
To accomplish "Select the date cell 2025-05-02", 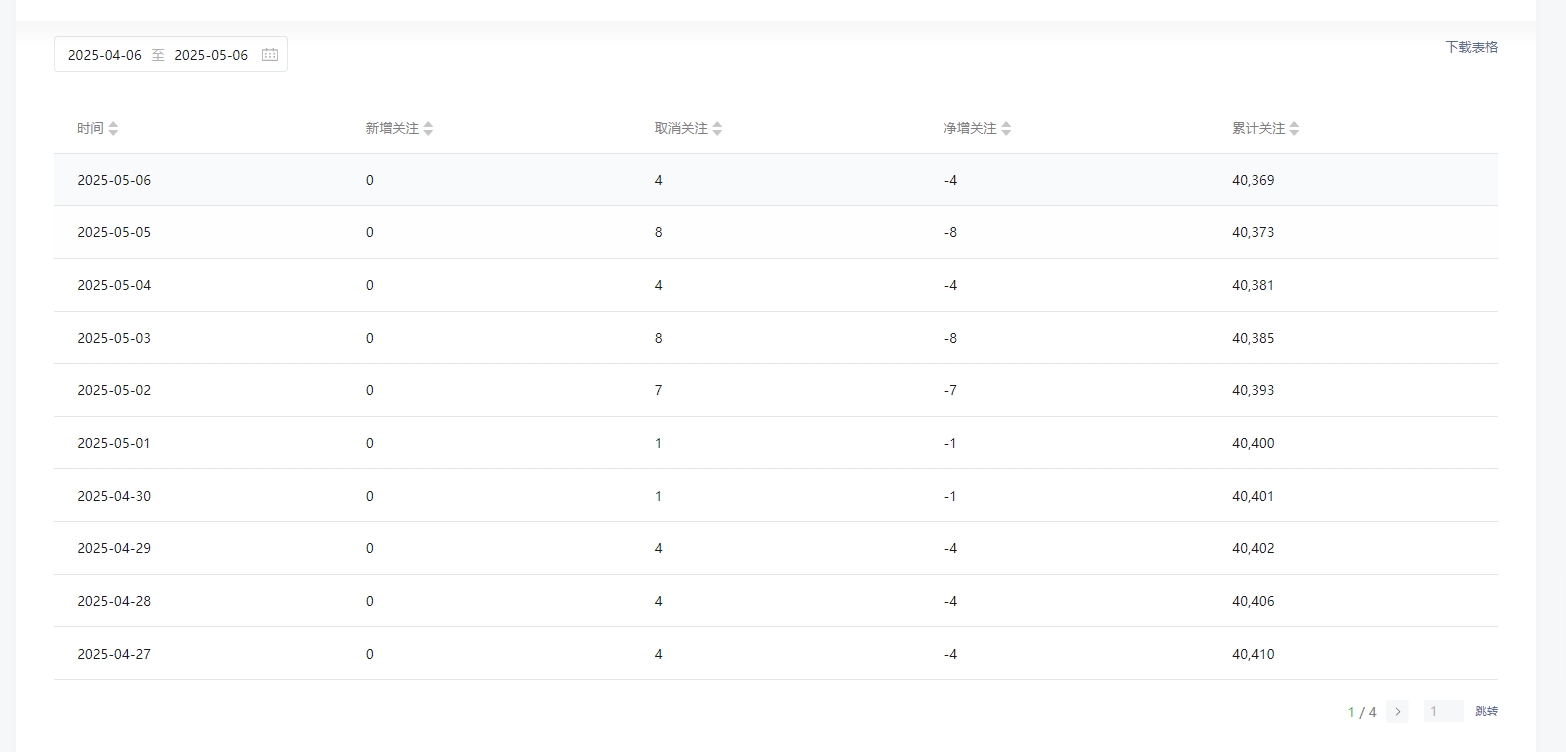I will coord(114,391).
